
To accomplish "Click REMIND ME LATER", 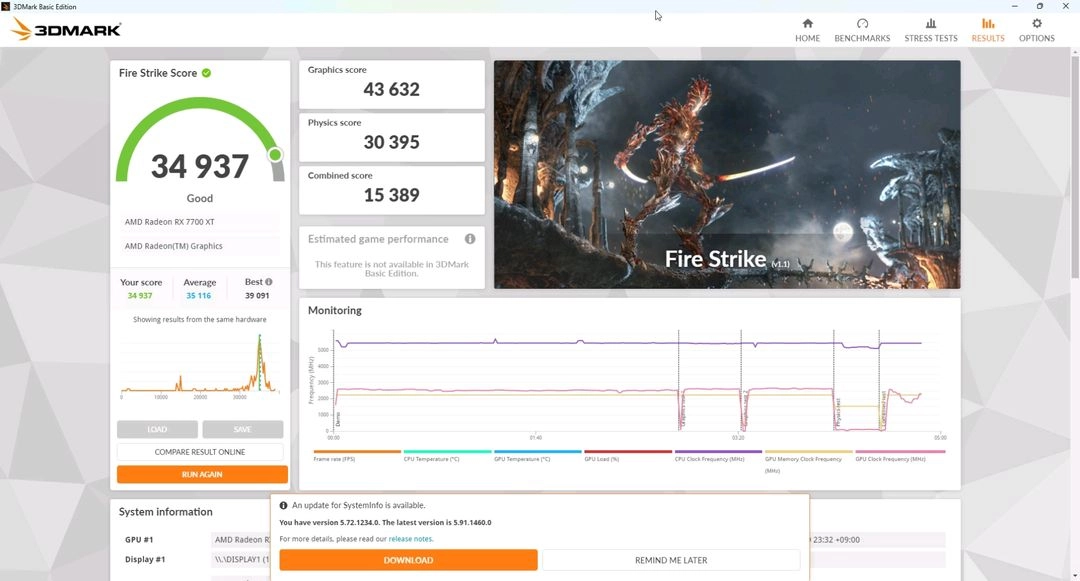I will tap(671, 560).
